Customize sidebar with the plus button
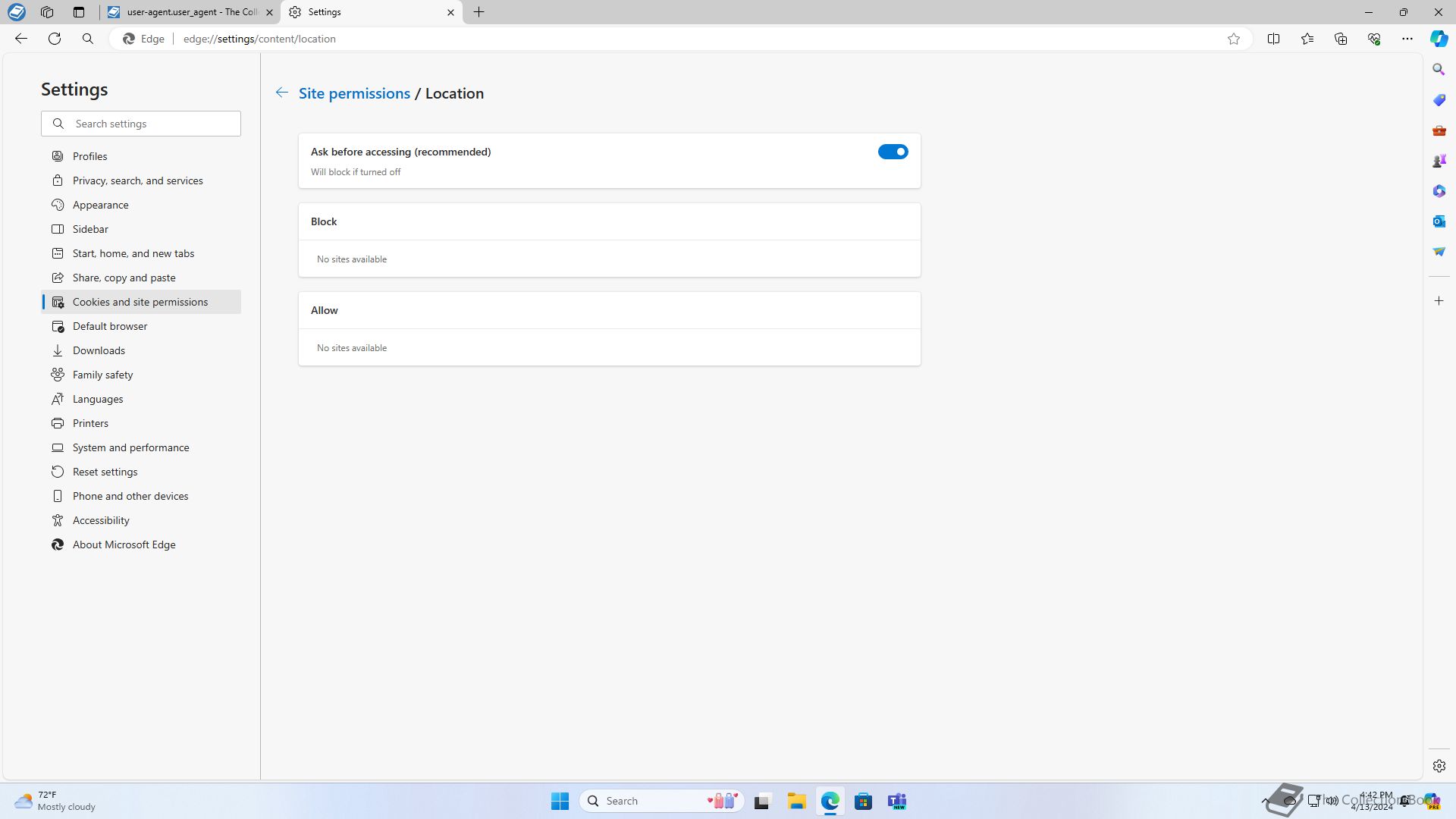1456x819 pixels. [x=1439, y=301]
